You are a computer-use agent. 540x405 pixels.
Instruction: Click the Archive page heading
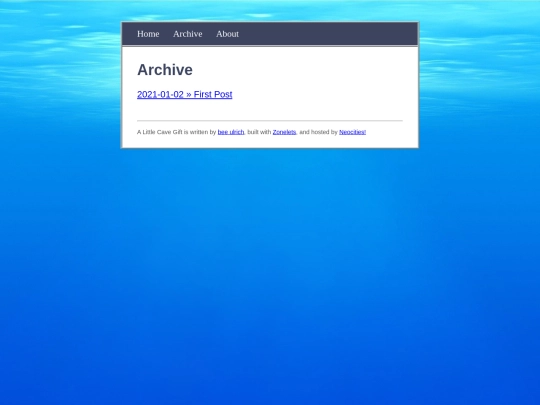point(165,70)
